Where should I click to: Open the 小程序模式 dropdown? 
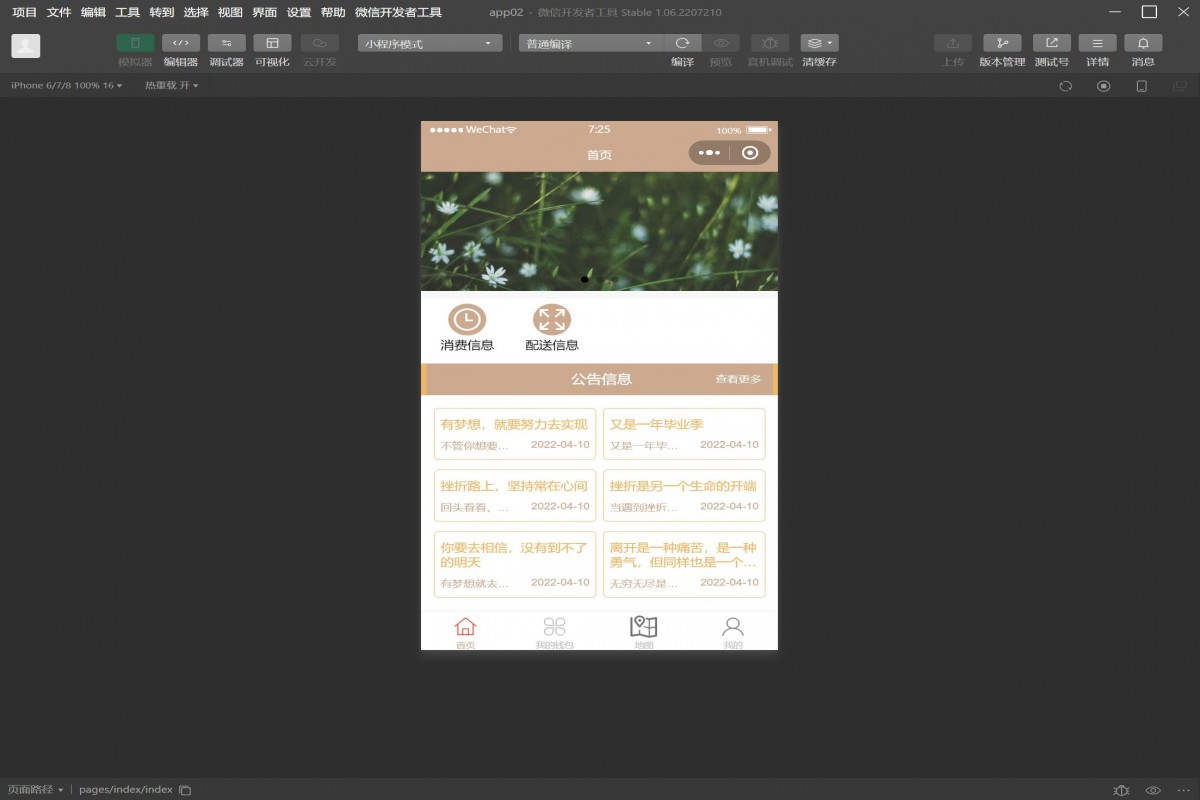coord(429,42)
